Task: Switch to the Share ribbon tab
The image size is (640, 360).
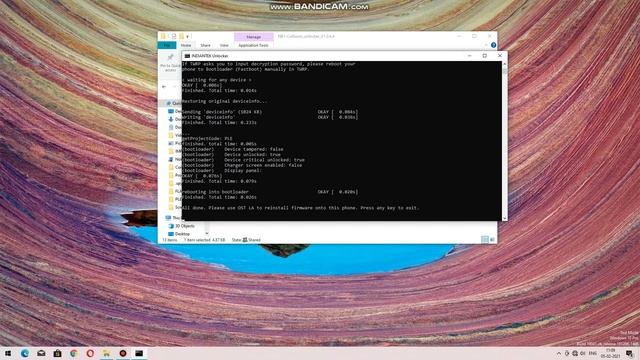Action: (x=205, y=45)
